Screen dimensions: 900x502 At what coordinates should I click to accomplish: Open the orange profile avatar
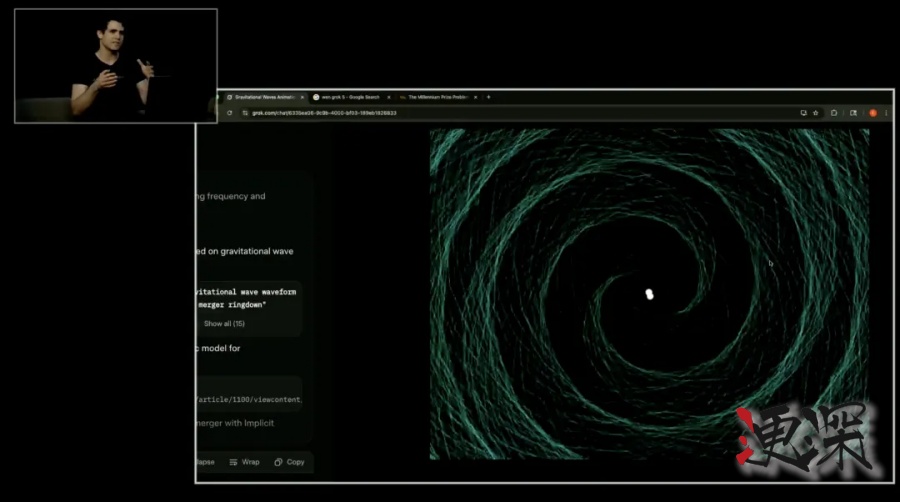(x=872, y=113)
